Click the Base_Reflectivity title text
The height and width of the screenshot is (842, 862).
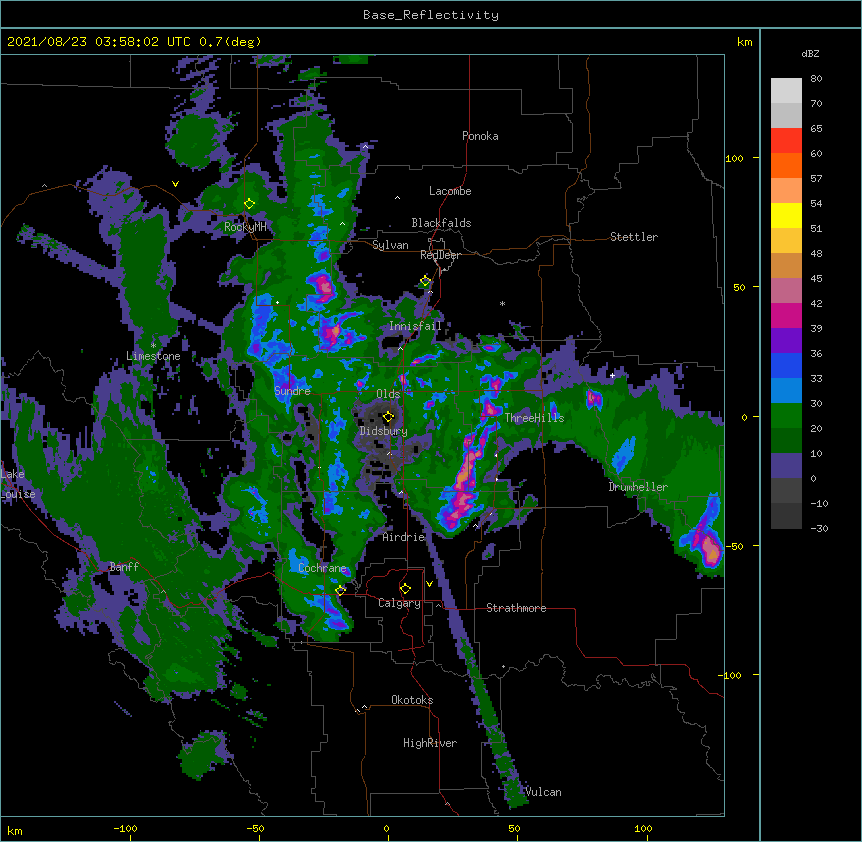[431, 15]
